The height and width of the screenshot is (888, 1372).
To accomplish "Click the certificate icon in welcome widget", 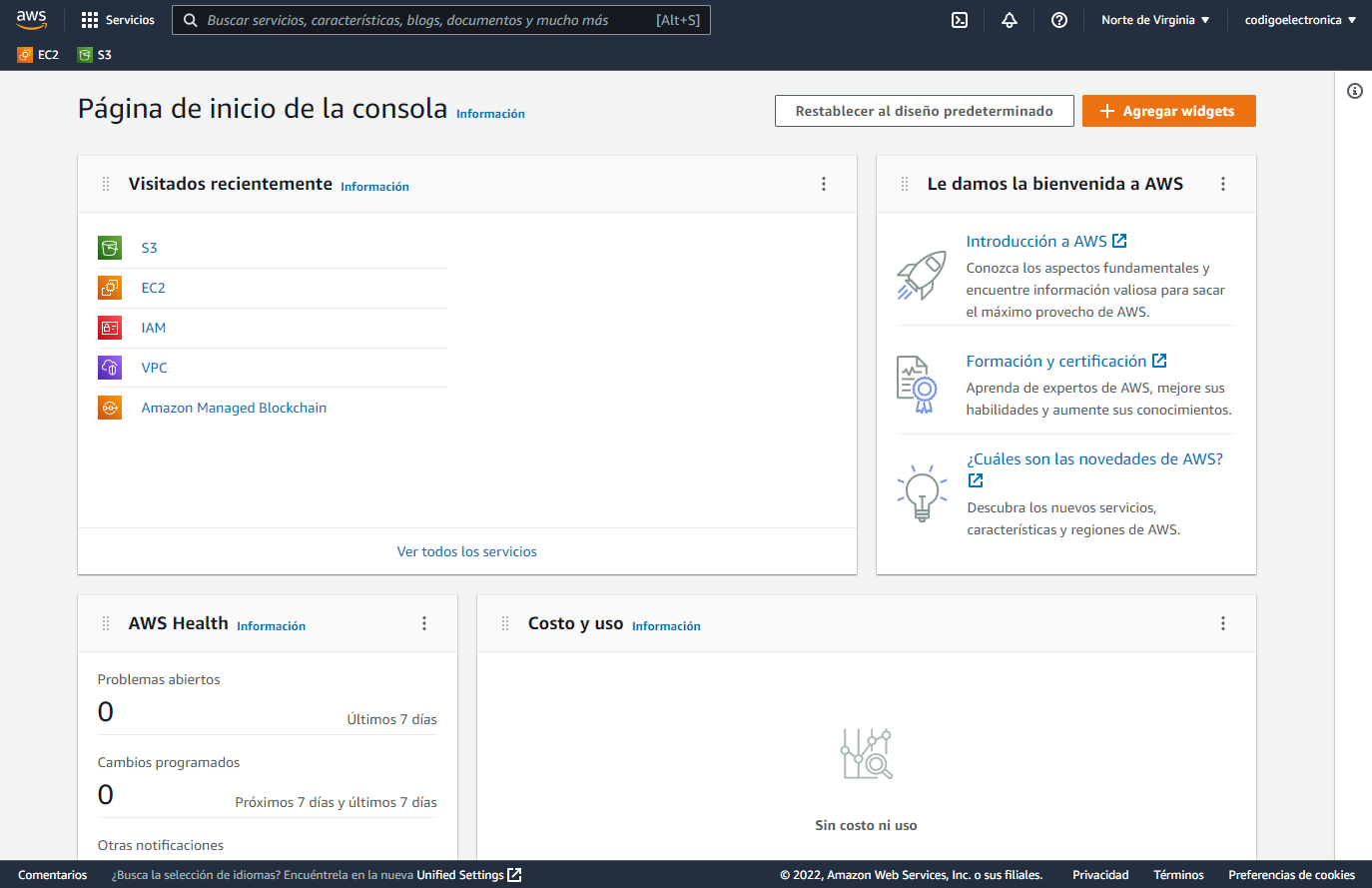I will (x=917, y=385).
